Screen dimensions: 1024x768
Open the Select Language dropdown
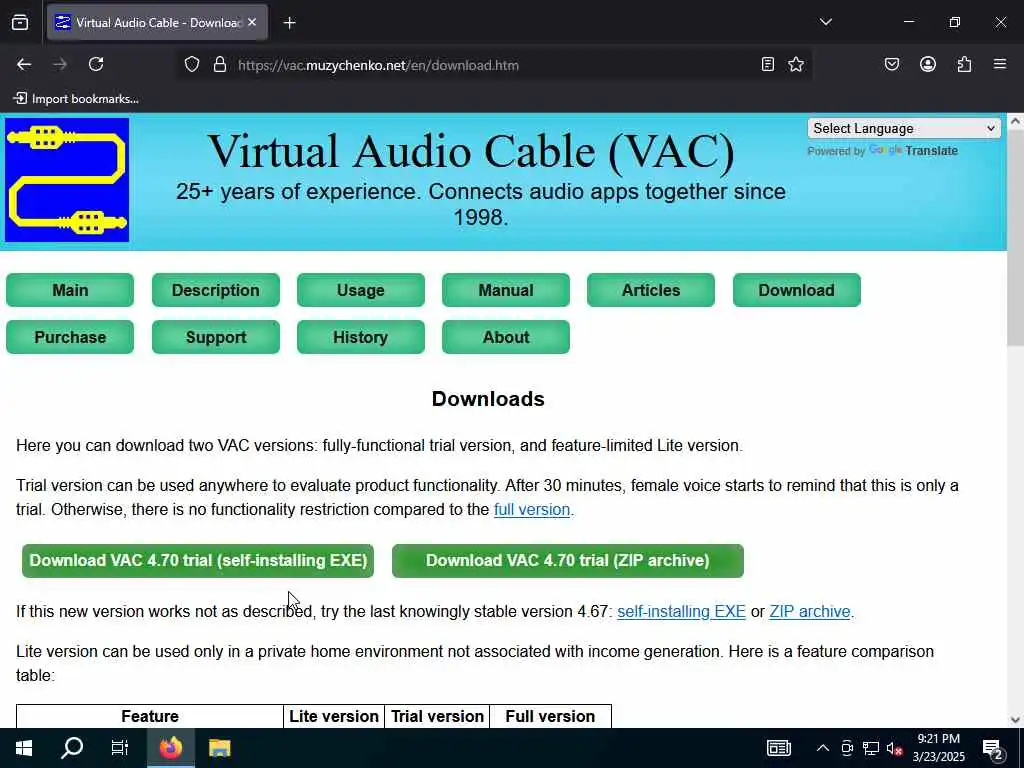click(x=903, y=129)
